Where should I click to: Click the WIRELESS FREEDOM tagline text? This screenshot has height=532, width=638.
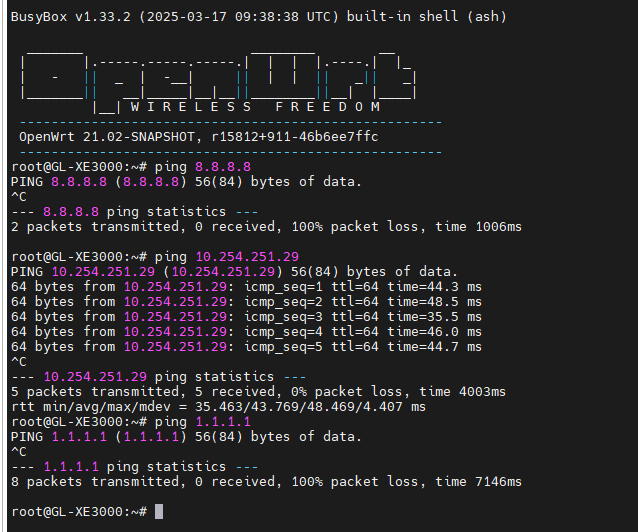(255, 106)
